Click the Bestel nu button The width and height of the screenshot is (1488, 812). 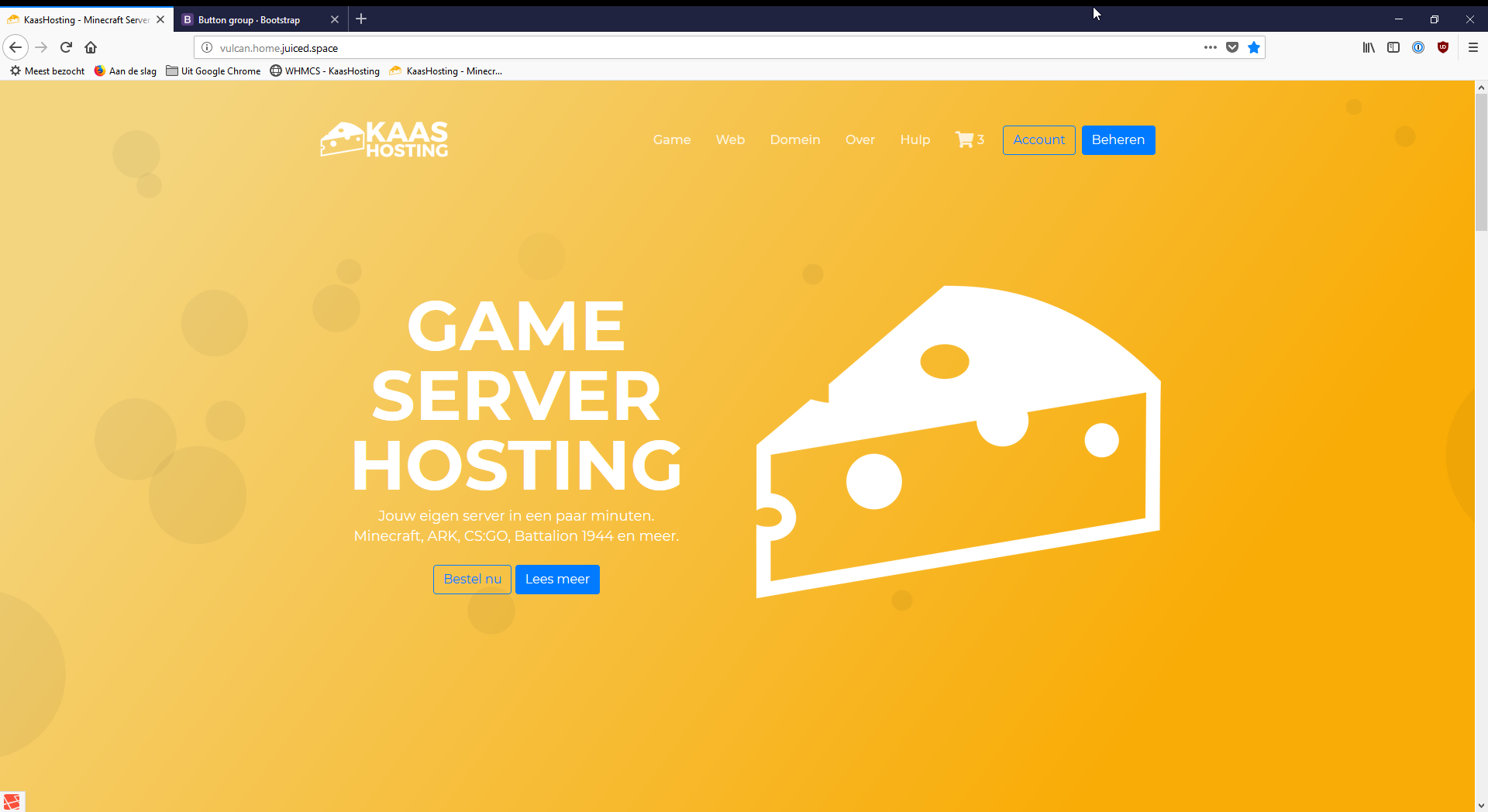click(x=472, y=579)
